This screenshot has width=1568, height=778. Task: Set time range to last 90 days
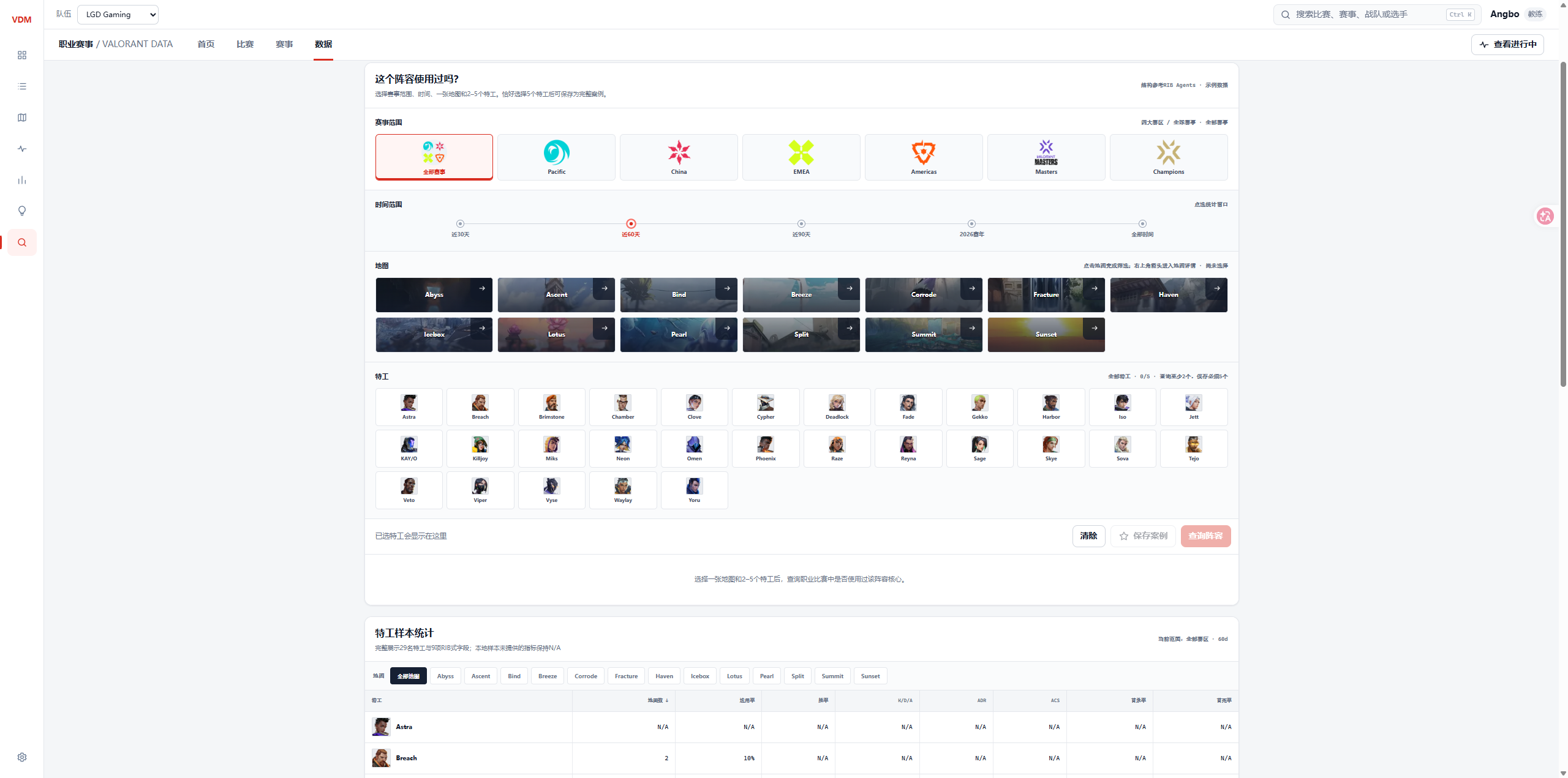pyautogui.click(x=801, y=228)
